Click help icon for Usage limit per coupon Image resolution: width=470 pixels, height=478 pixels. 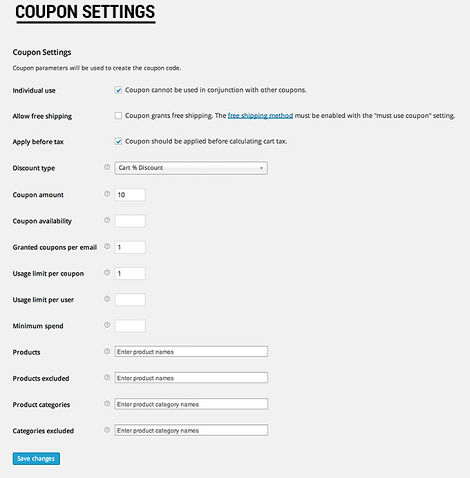click(107, 273)
